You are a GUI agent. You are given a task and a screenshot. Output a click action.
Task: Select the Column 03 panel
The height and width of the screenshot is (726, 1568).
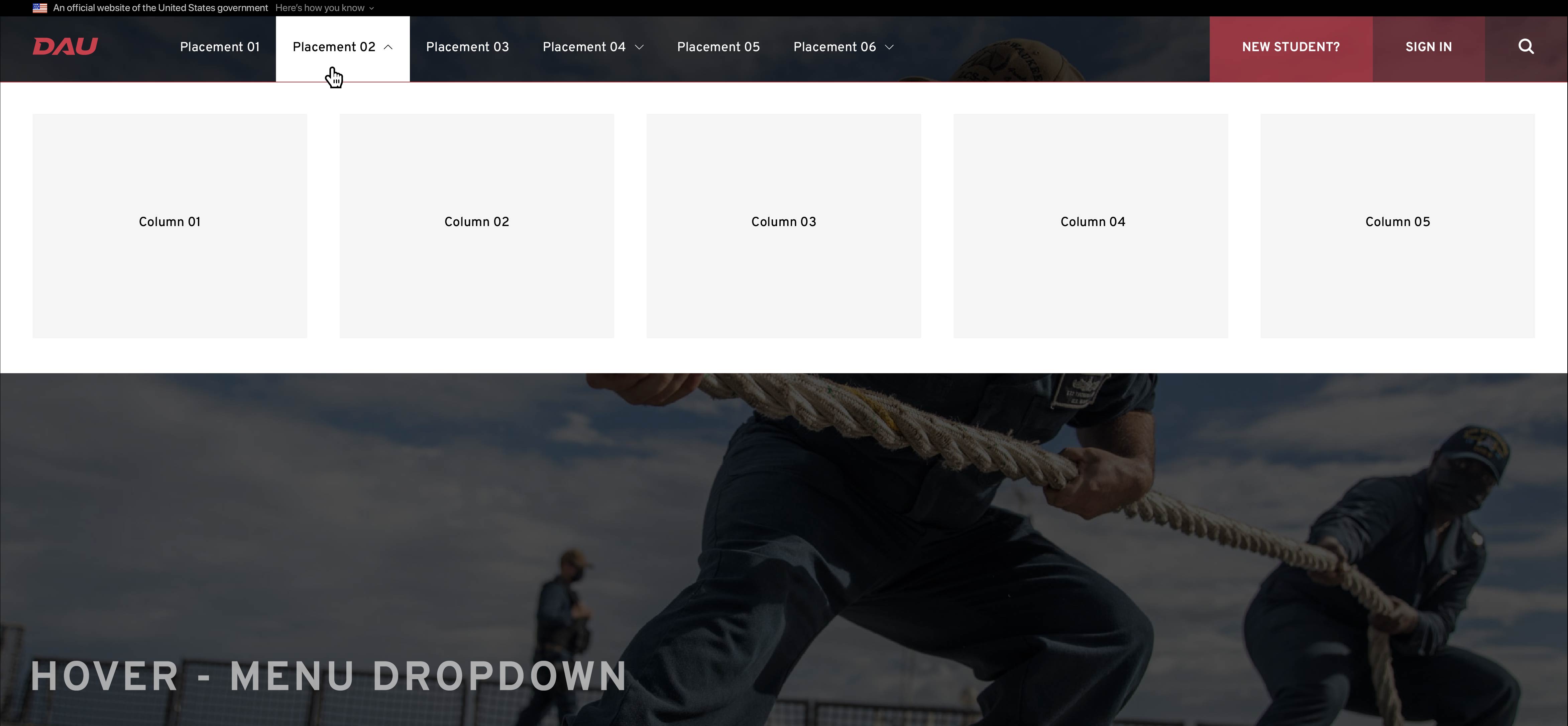point(783,226)
